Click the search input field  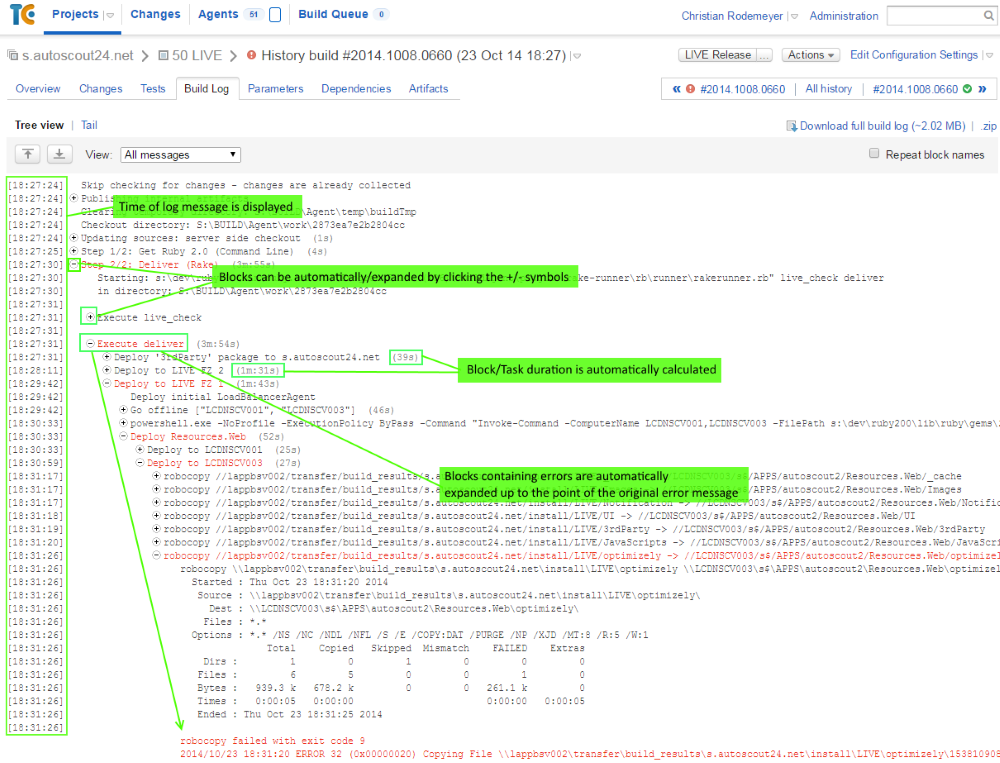coord(934,16)
